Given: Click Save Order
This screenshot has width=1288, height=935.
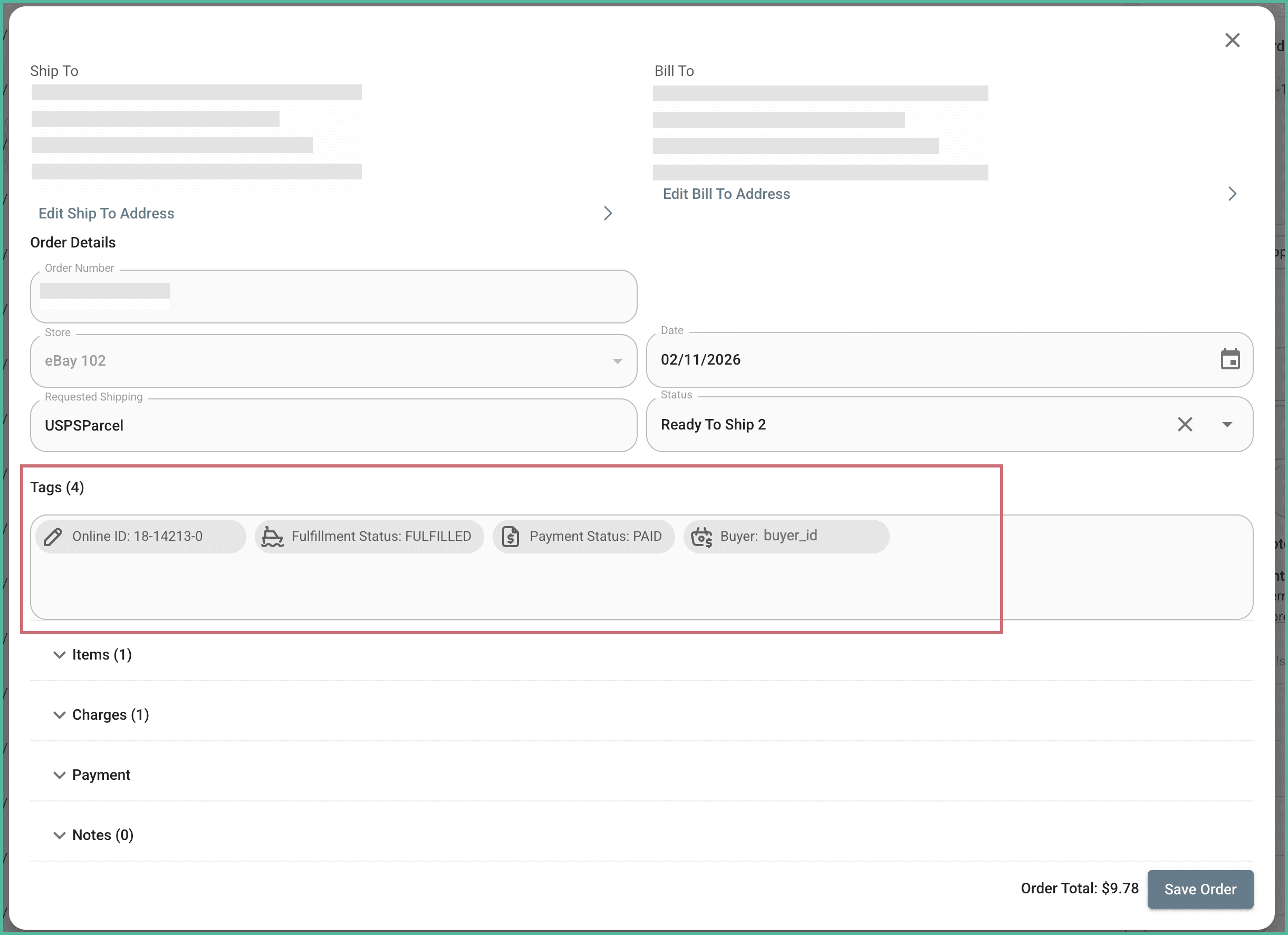Looking at the screenshot, I should [x=1200, y=889].
